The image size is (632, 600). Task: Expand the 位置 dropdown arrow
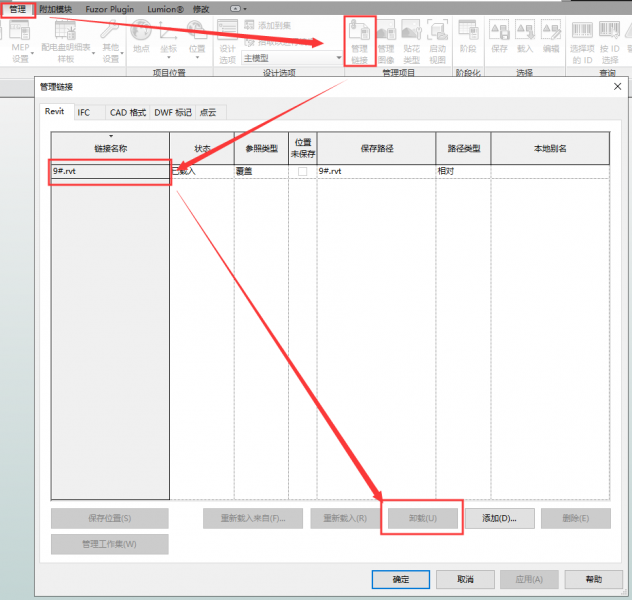[x=197, y=58]
